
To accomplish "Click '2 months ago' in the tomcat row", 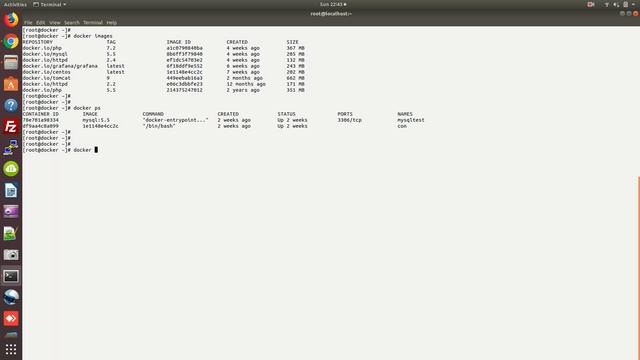I will coord(244,78).
